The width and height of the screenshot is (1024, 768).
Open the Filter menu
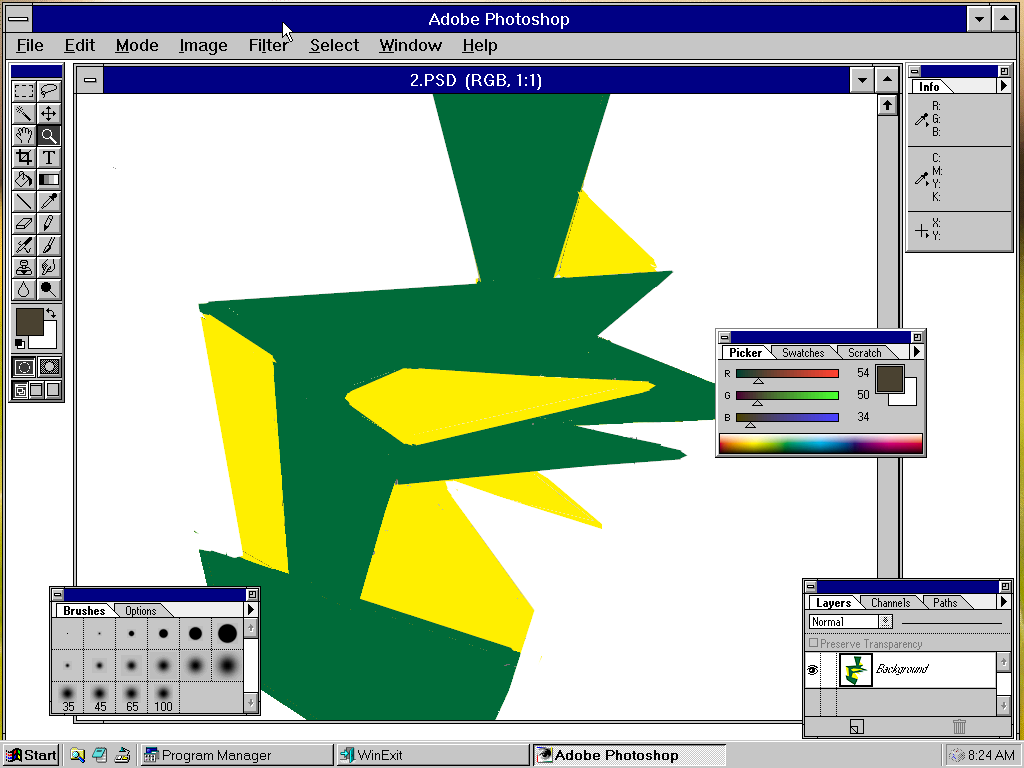point(268,45)
